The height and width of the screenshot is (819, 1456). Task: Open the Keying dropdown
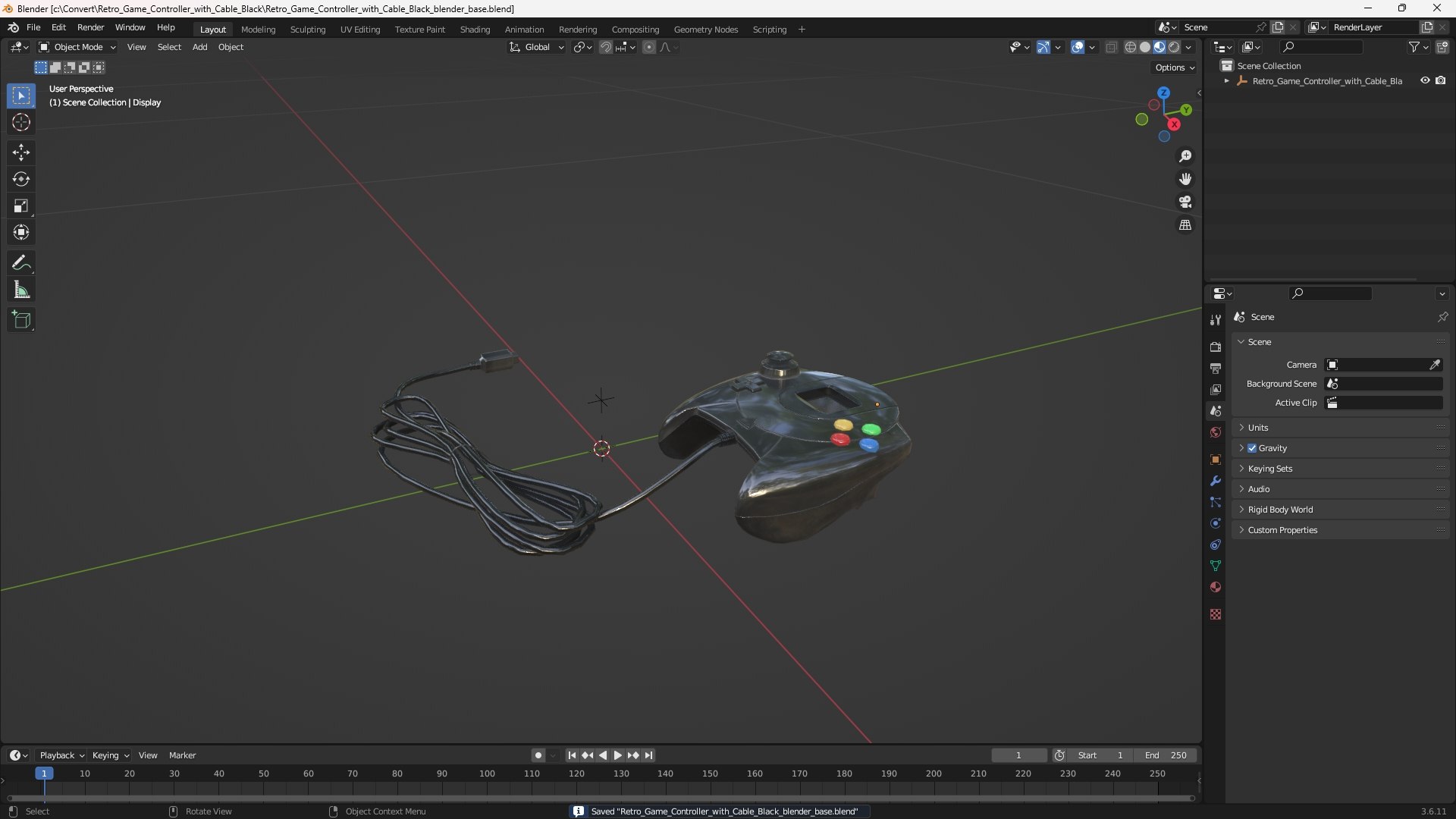pyautogui.click(x=111, y=755)
